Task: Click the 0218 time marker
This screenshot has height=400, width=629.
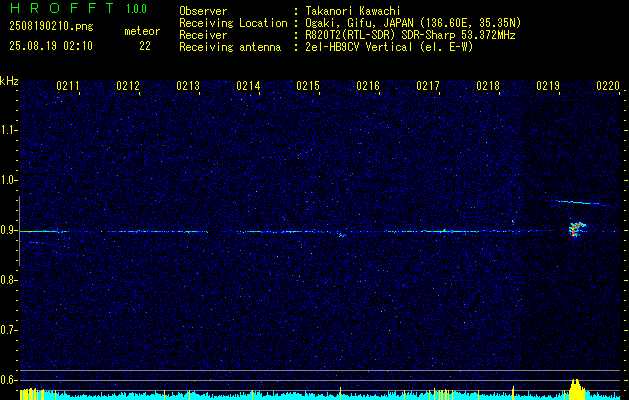Action: [488, 86]
